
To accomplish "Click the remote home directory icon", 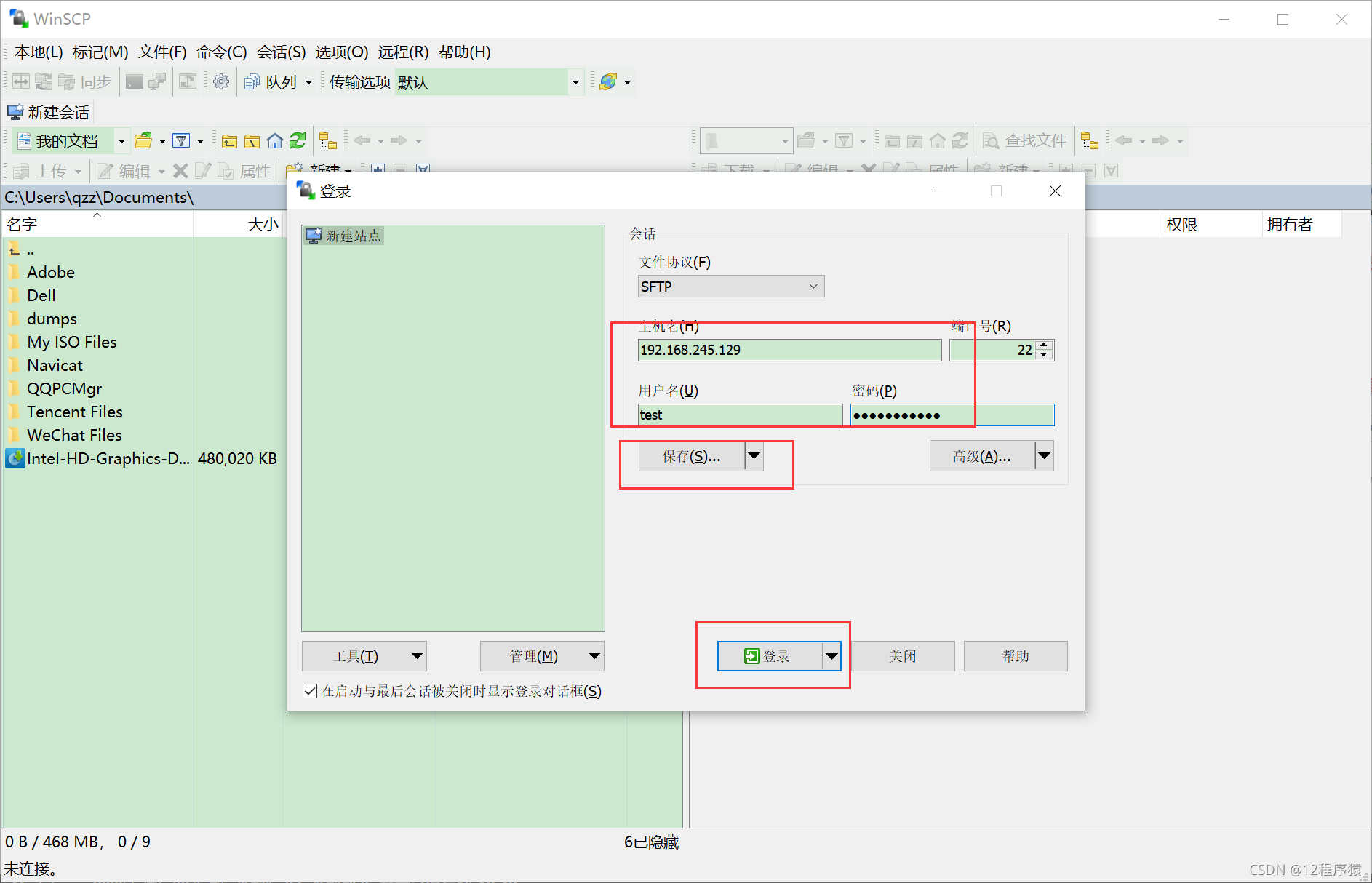I will tap(938, 140).
